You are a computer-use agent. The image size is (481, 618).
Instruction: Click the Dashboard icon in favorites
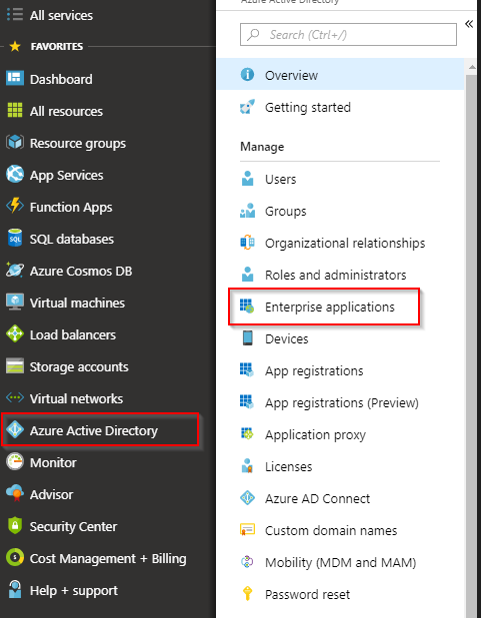(x=15, y=78)
